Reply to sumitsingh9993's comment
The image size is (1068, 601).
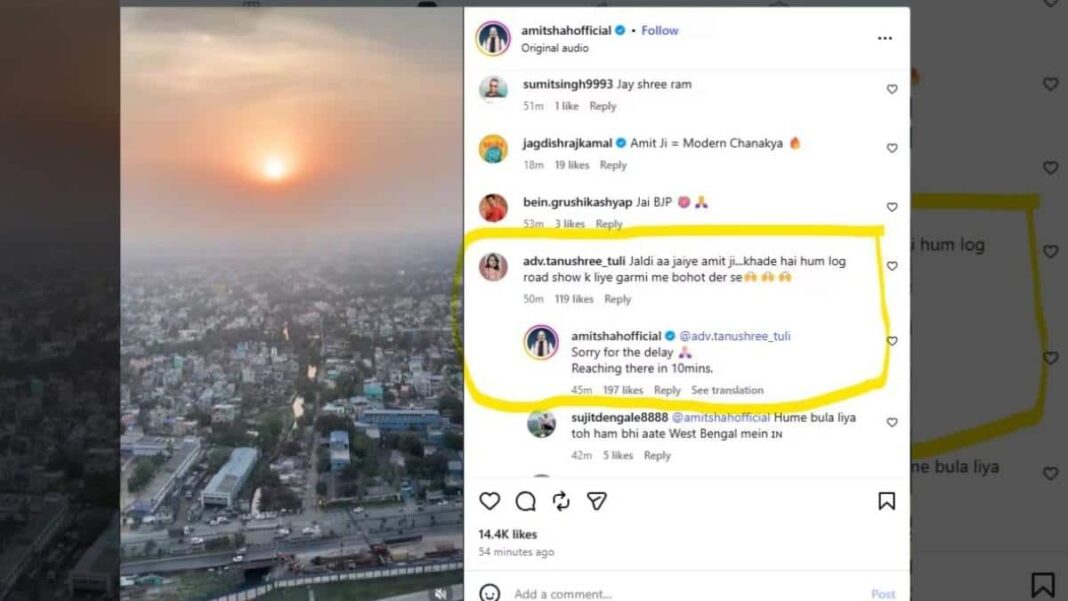(x=603, y=106)
